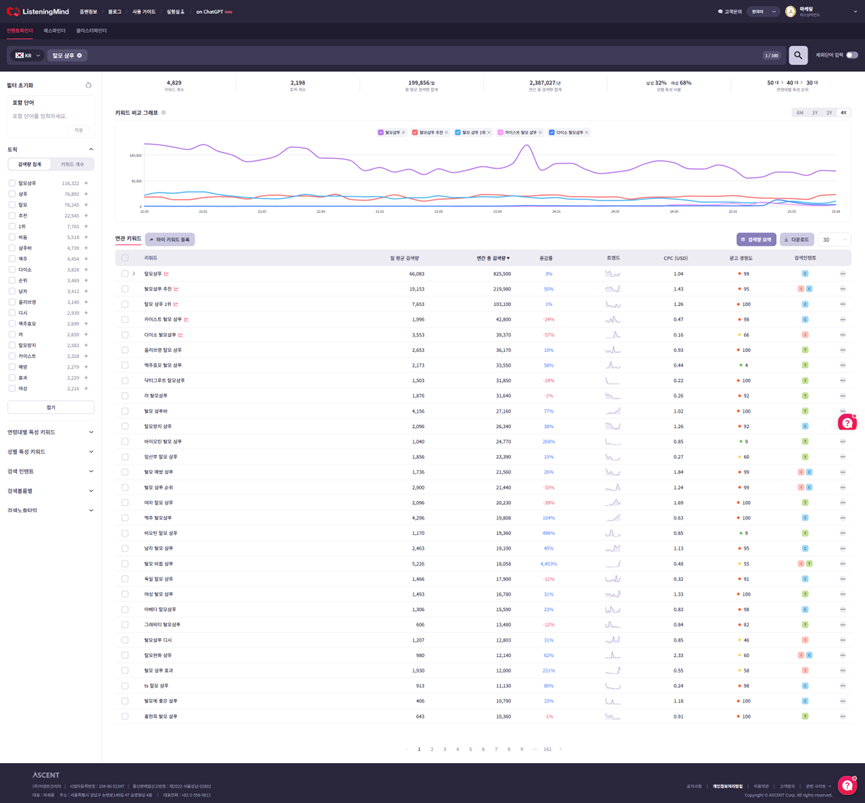Image resolution: width=865 pixels, height=803 pixels.
Task: Toggle the 복수단어 입력 switch
Action: 851,55
